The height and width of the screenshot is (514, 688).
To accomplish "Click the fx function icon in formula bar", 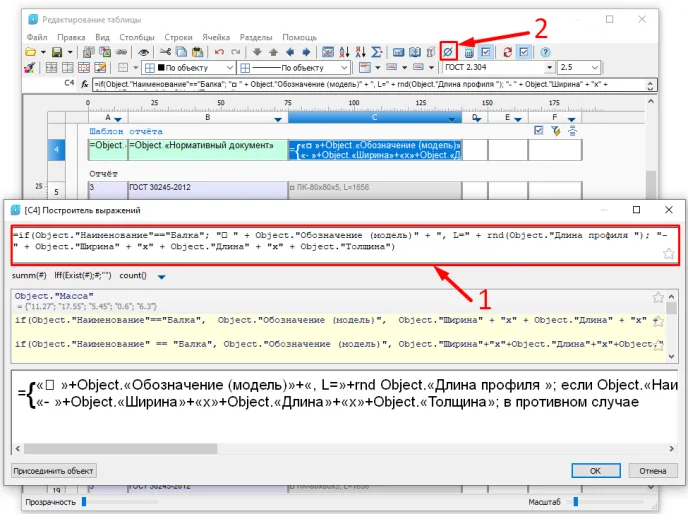I will pyautogui.click(x=86, y=84).
